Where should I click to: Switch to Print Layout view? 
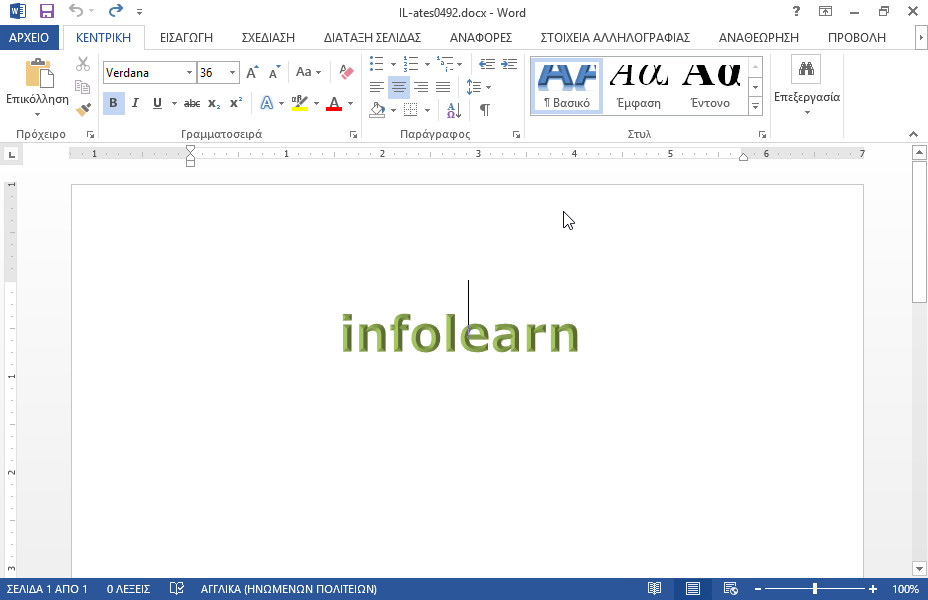(x=692, y=589)
